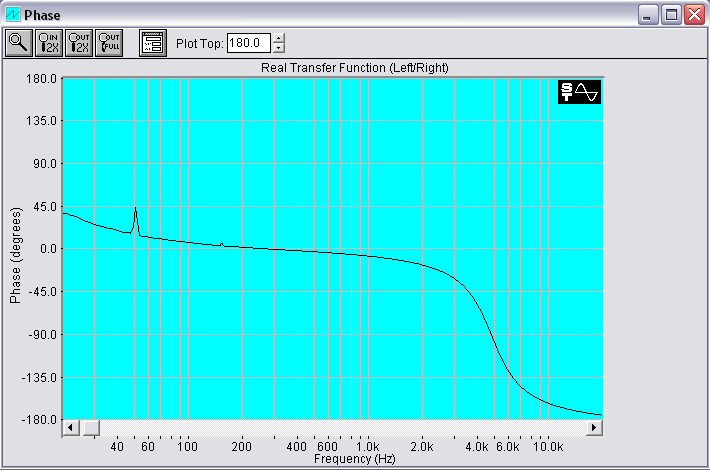Viewport: 710px width, 470px height.
Task: Maximize the Phase window
Action: [672, 15]
